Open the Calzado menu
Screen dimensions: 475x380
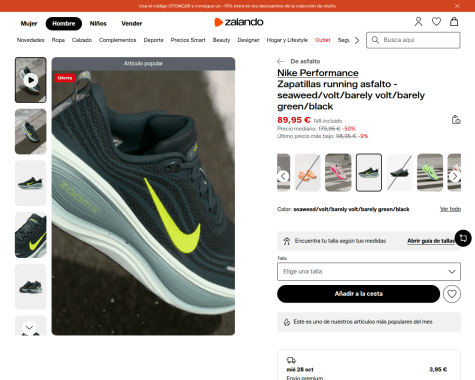[82, 40]
